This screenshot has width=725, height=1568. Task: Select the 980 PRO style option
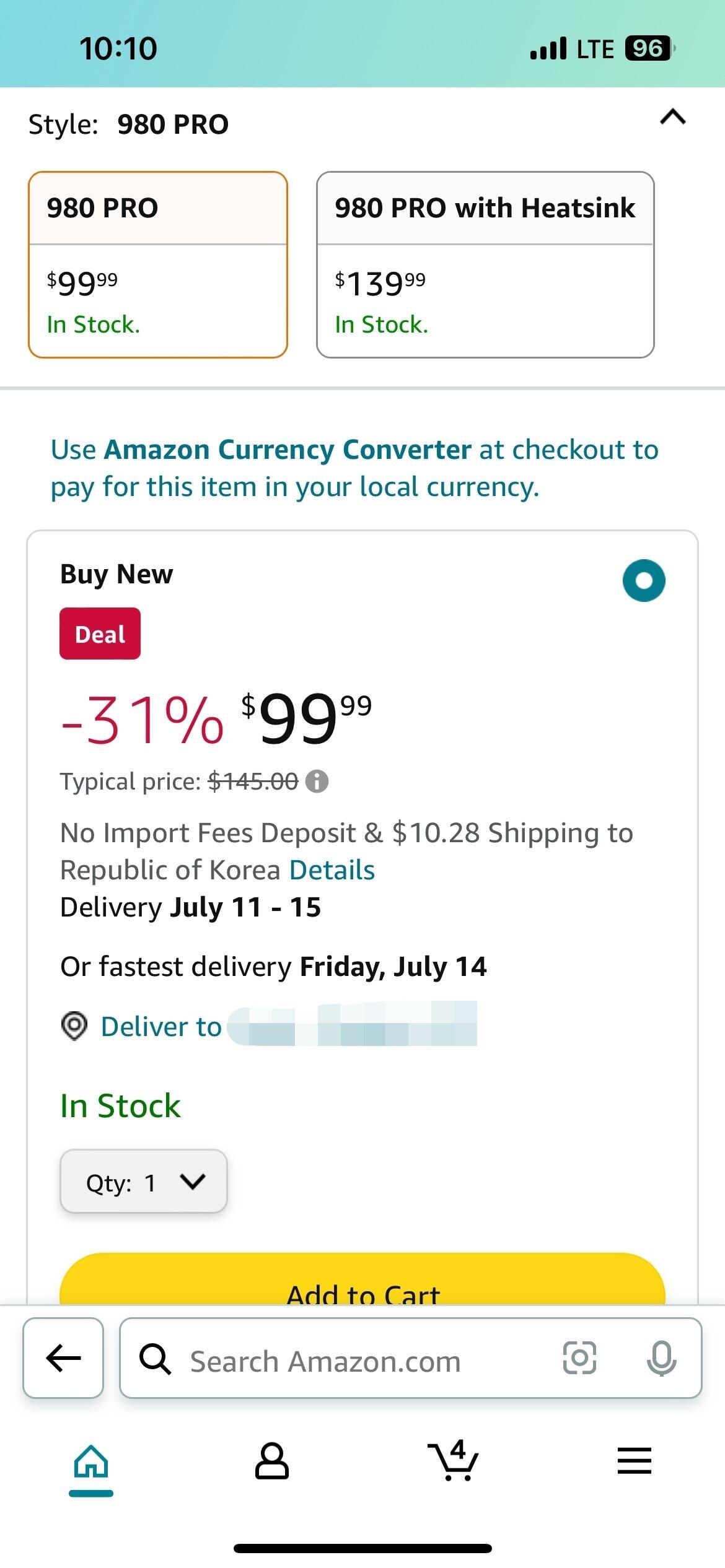click(x=158, y=264)
